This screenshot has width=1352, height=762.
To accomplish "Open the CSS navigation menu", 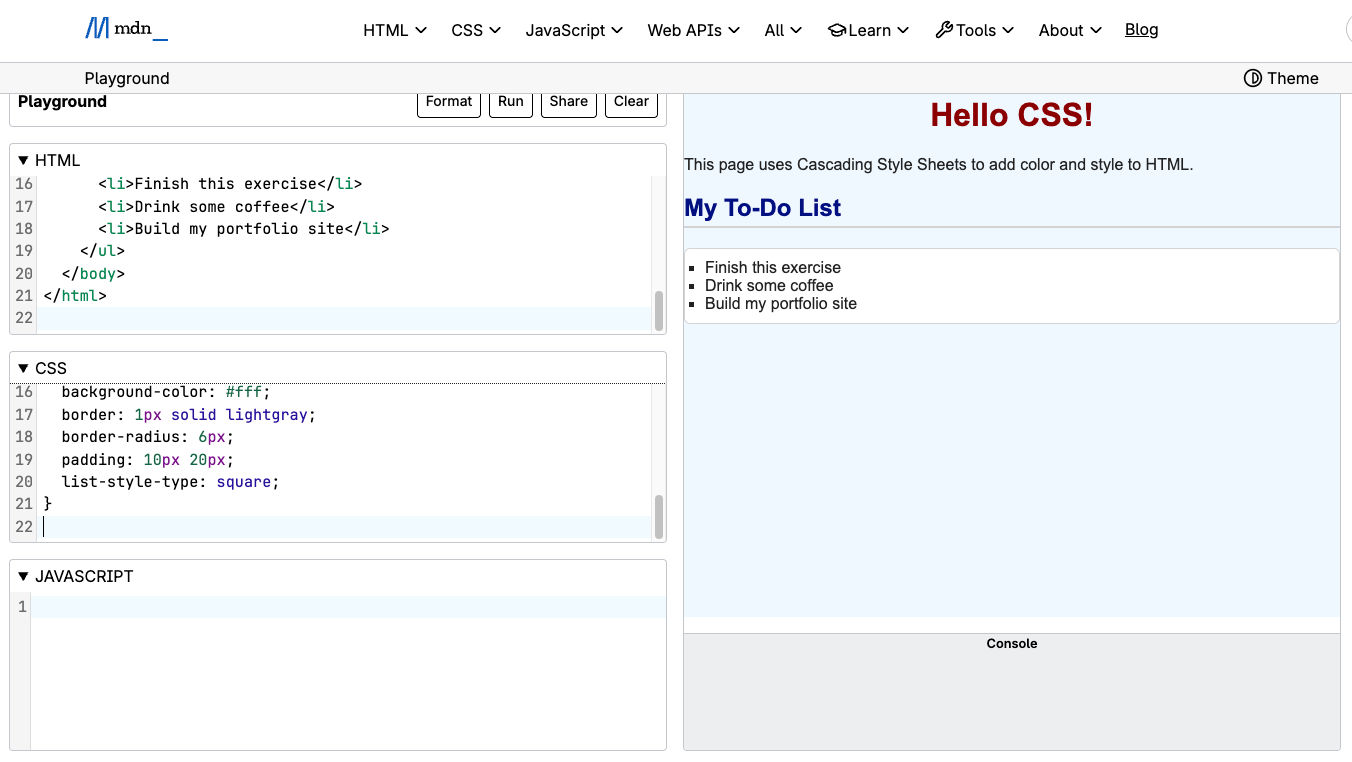I will point(476,30).
